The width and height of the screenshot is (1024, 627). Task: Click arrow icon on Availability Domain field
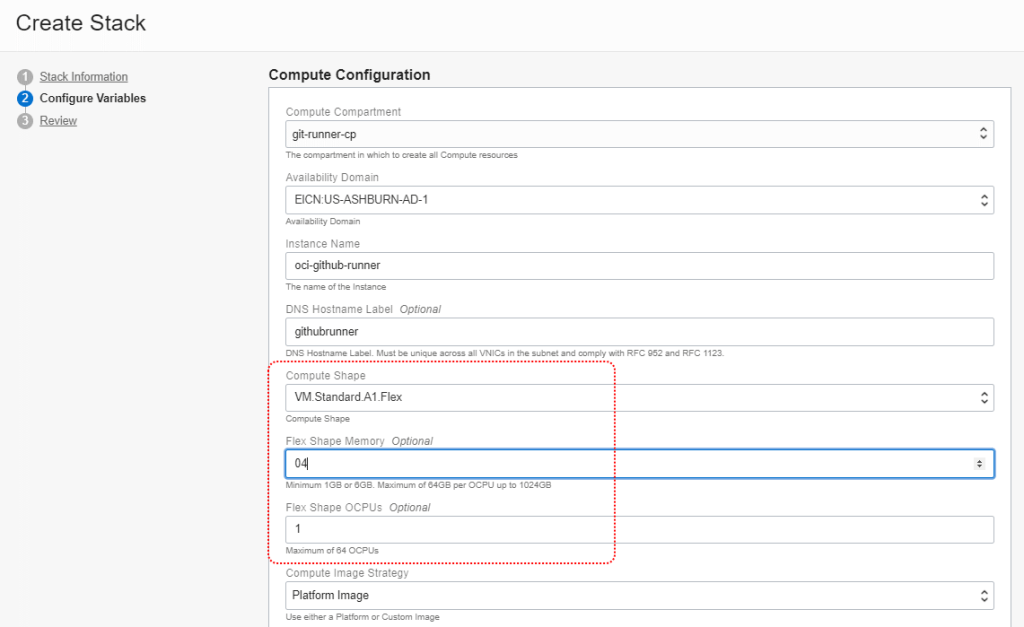982,200
